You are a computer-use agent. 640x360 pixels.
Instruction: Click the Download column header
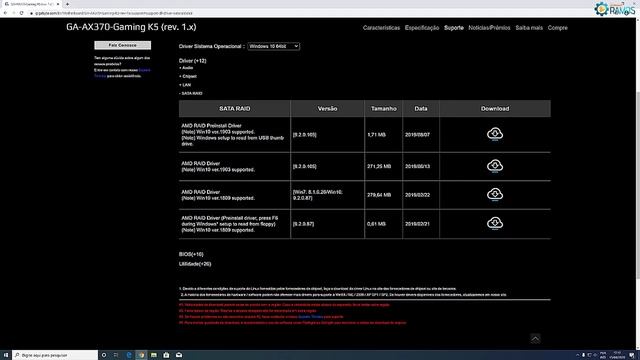point(495,109)
